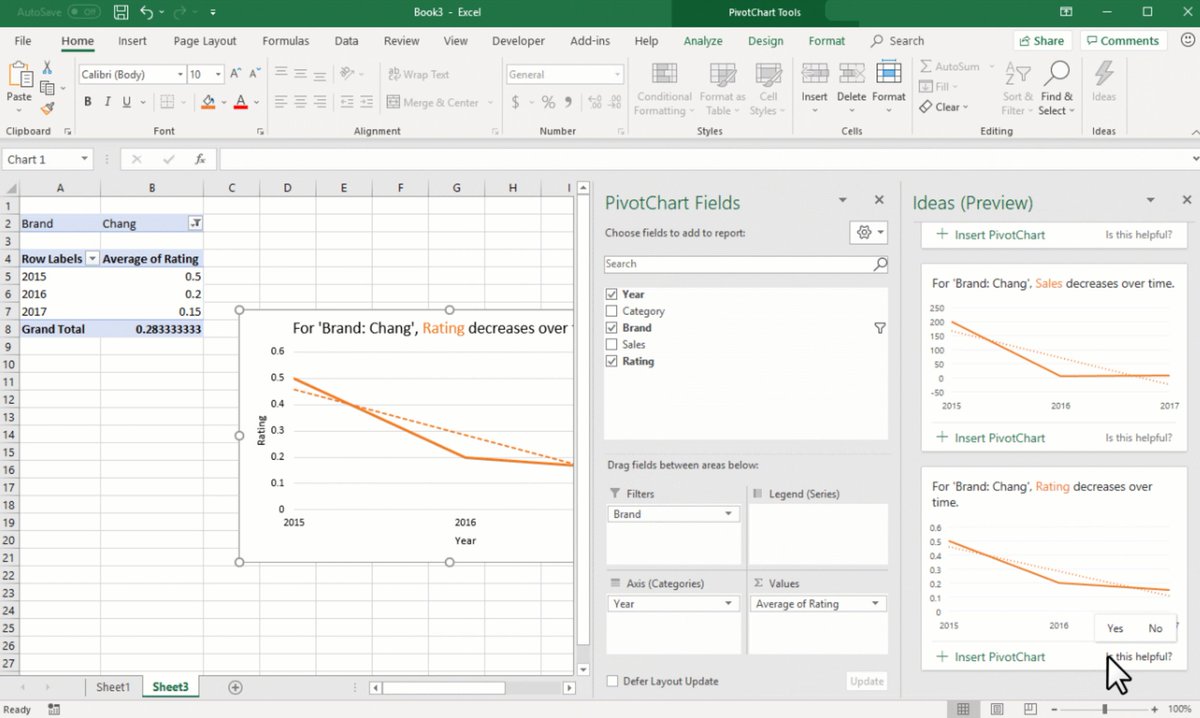Click the Share button
Viewport: 1200px width, 718px height.
tap(1041, 41)
